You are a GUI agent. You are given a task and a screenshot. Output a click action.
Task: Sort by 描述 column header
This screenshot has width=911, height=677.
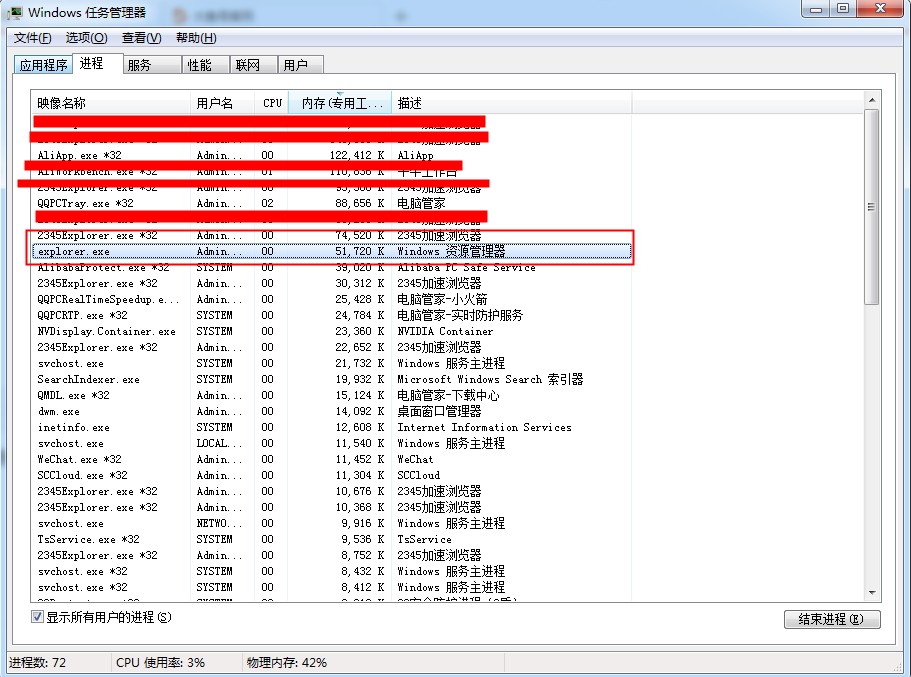pos(511,103)
